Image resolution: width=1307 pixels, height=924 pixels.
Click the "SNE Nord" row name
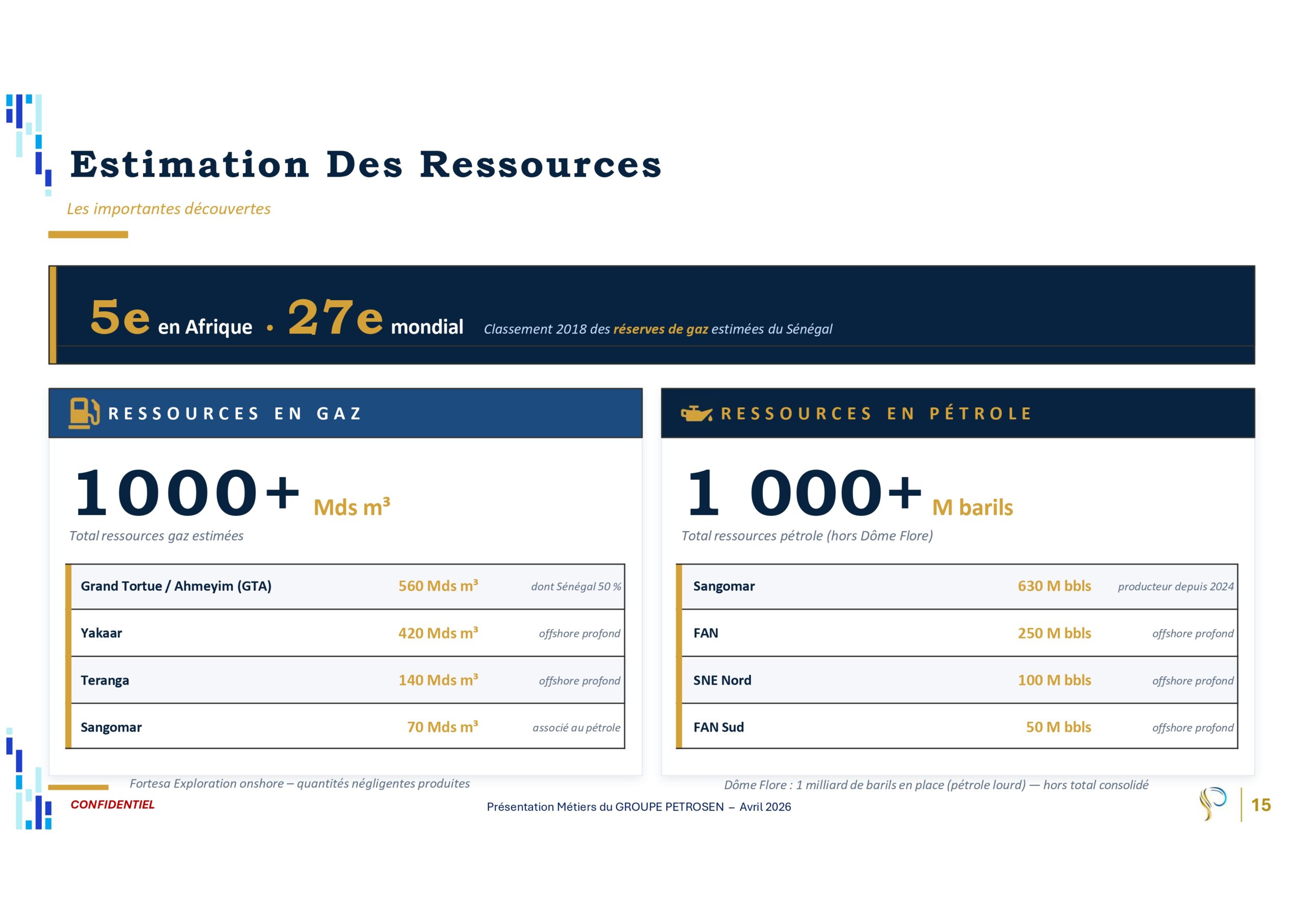(722, 680)
